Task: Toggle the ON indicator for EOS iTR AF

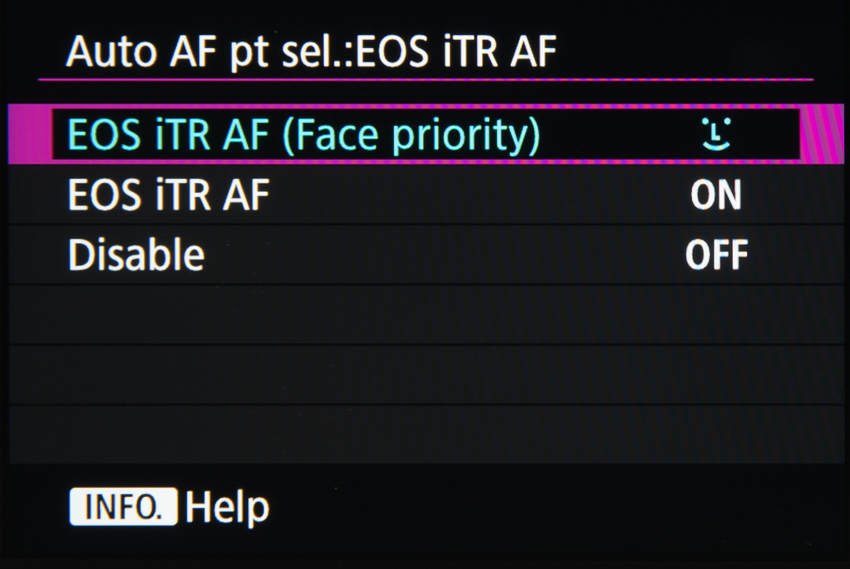Action: pyautogui.click(x=716, y=195)
